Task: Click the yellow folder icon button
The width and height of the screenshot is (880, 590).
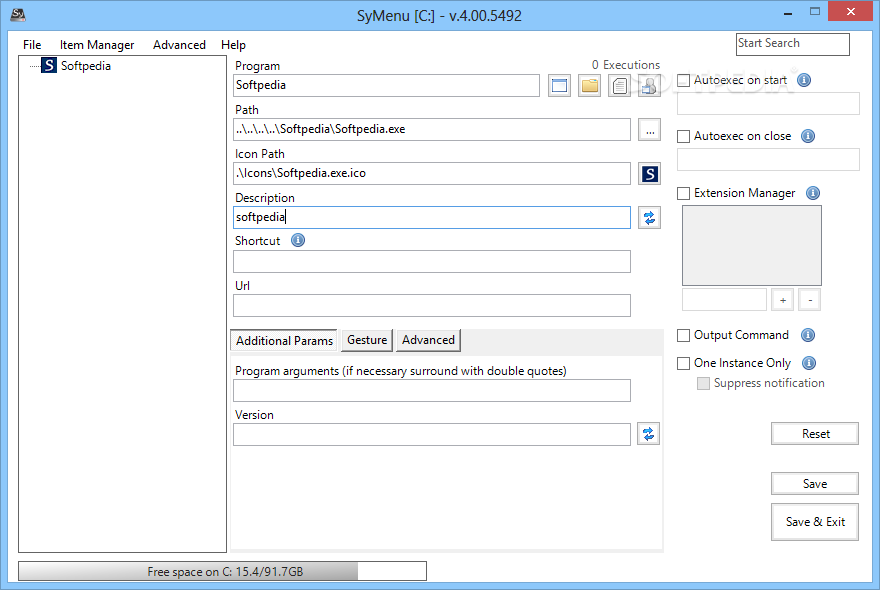Action: point(590,86)
